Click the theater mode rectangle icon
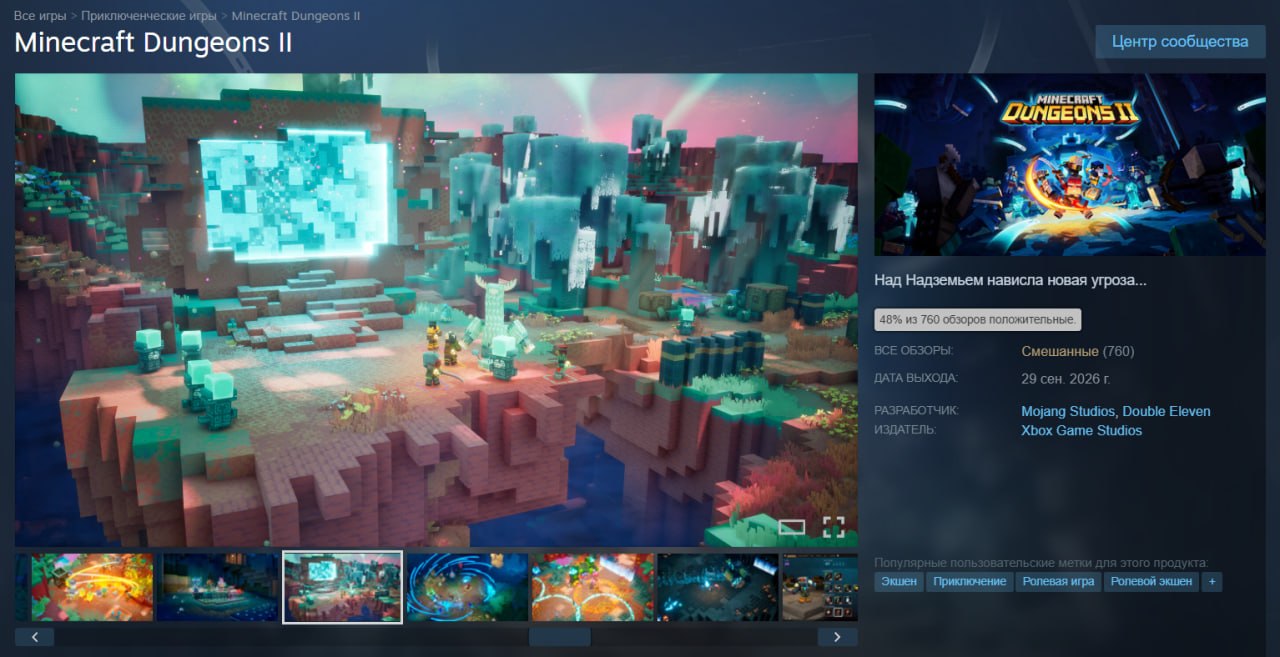Screen dimensions: 1280x657 pos(792,527)
